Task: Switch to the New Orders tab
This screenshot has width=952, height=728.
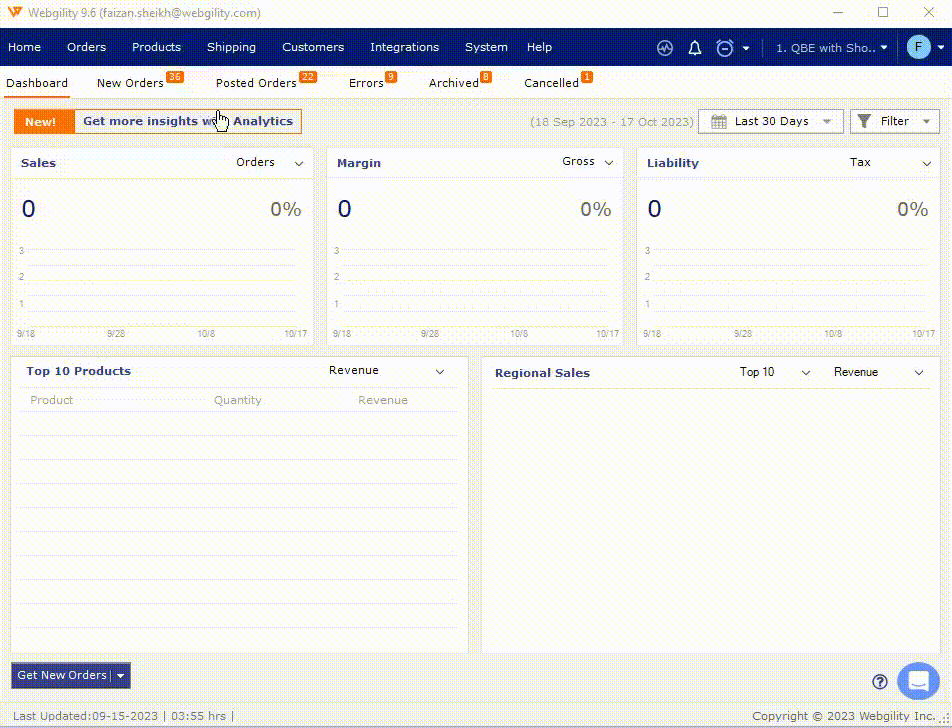Action: click(x=130, y=83)
